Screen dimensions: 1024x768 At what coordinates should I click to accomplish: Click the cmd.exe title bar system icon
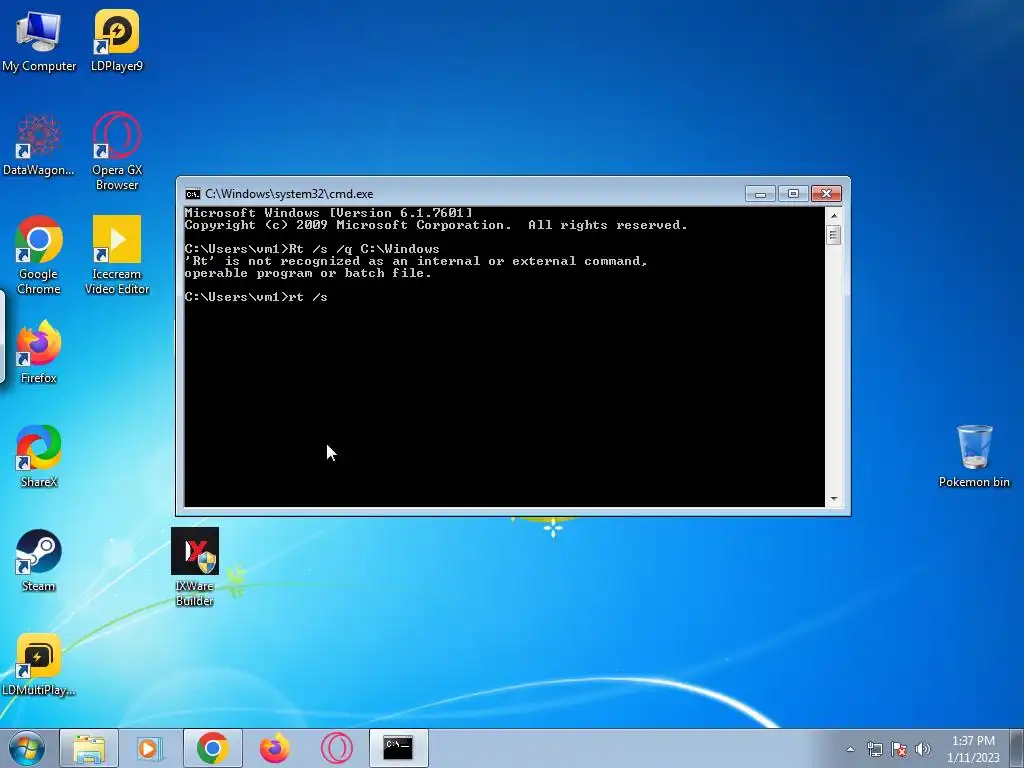click(193, 194)
